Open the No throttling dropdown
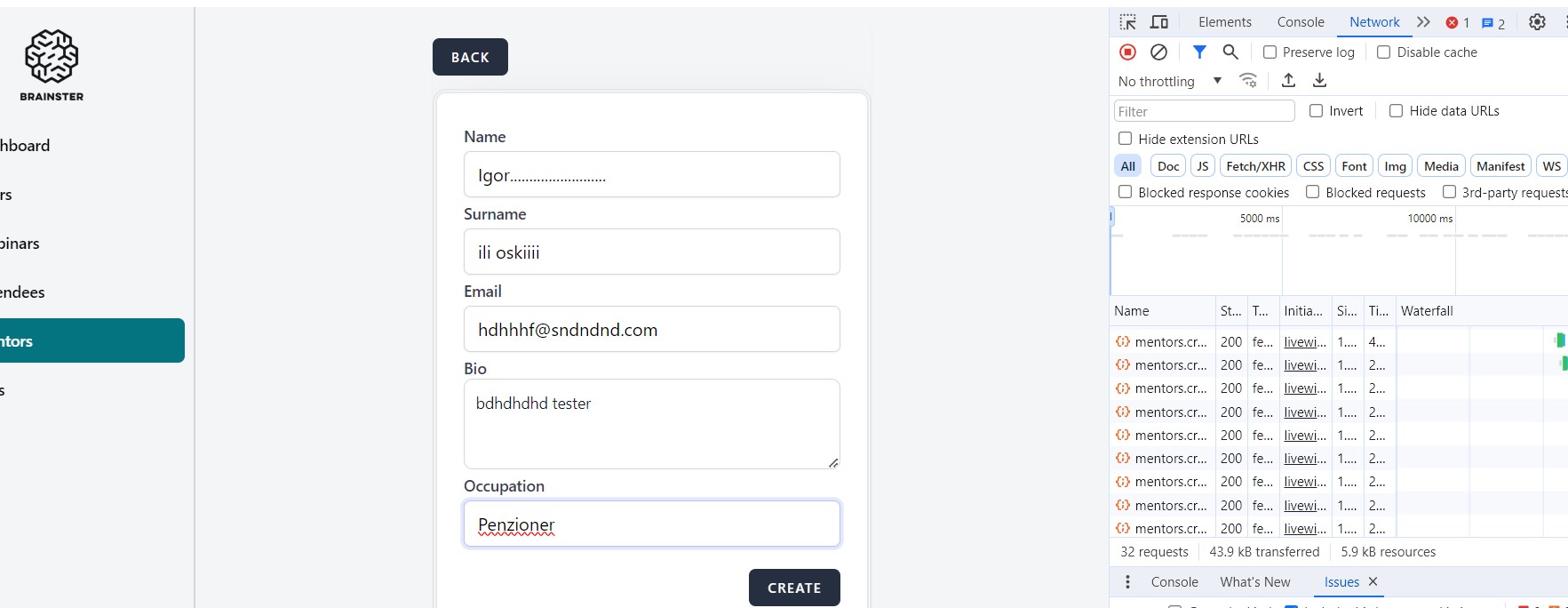The height and width of the screenshot is (608, 1568). [1169, 81]
